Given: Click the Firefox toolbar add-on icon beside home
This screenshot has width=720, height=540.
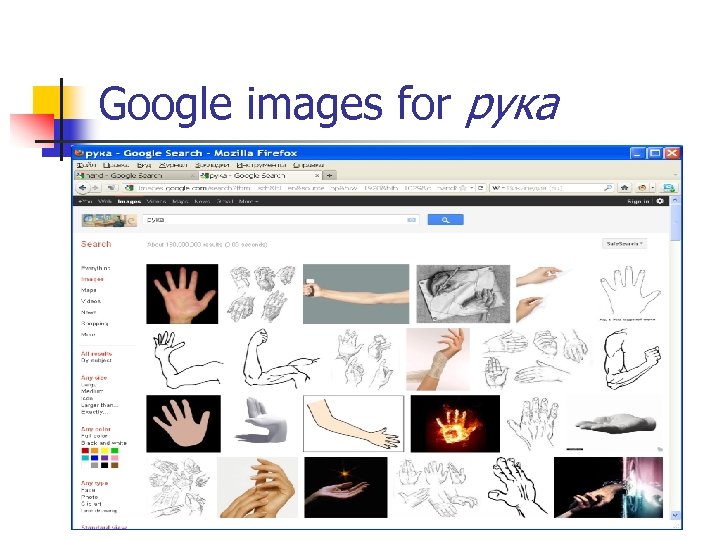Looking at the screenshot, I should 642,188.
